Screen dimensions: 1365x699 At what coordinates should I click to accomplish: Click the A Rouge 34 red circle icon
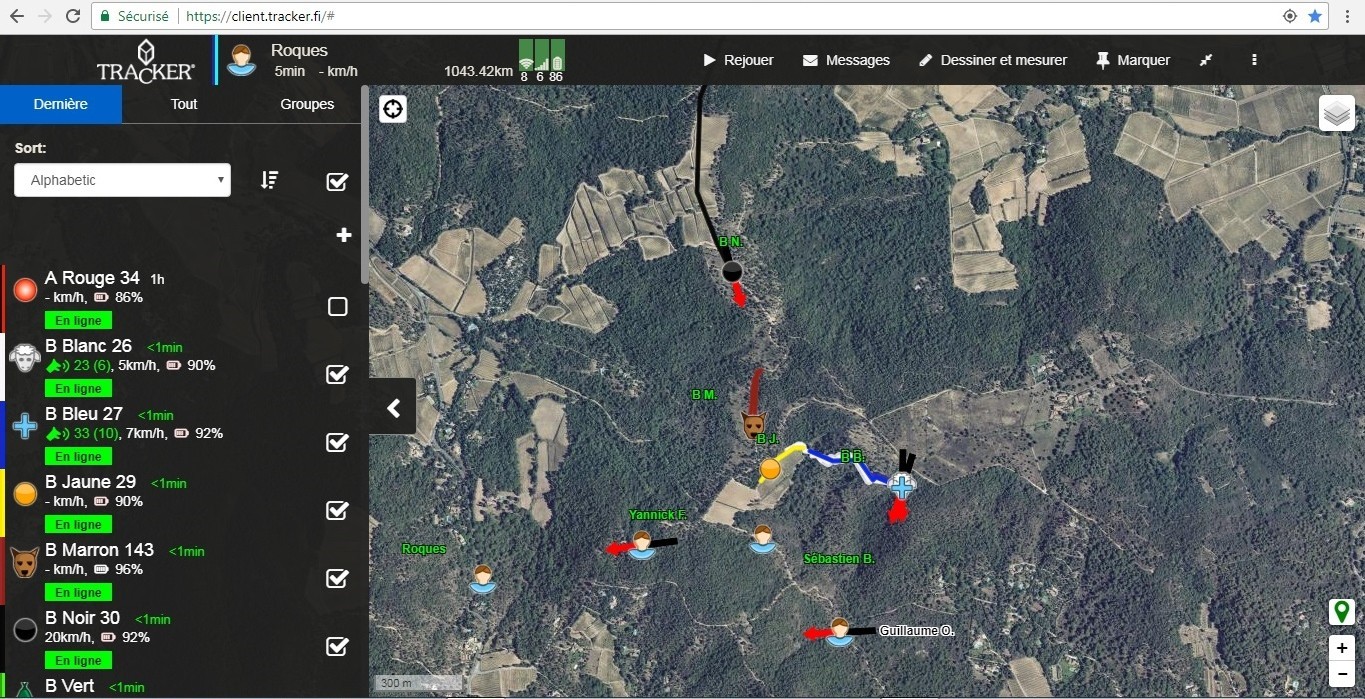pos(26,290)
